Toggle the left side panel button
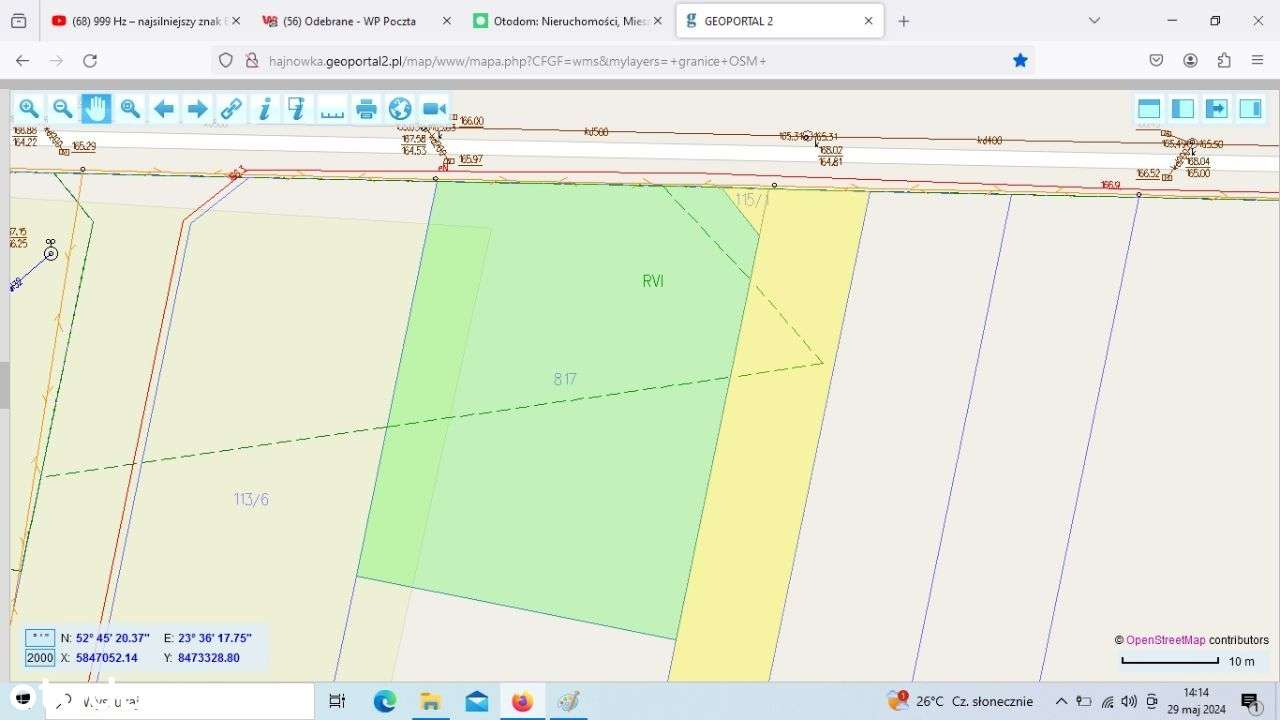The height and width of the screenshot is (720, 1280). (1183, 109)
